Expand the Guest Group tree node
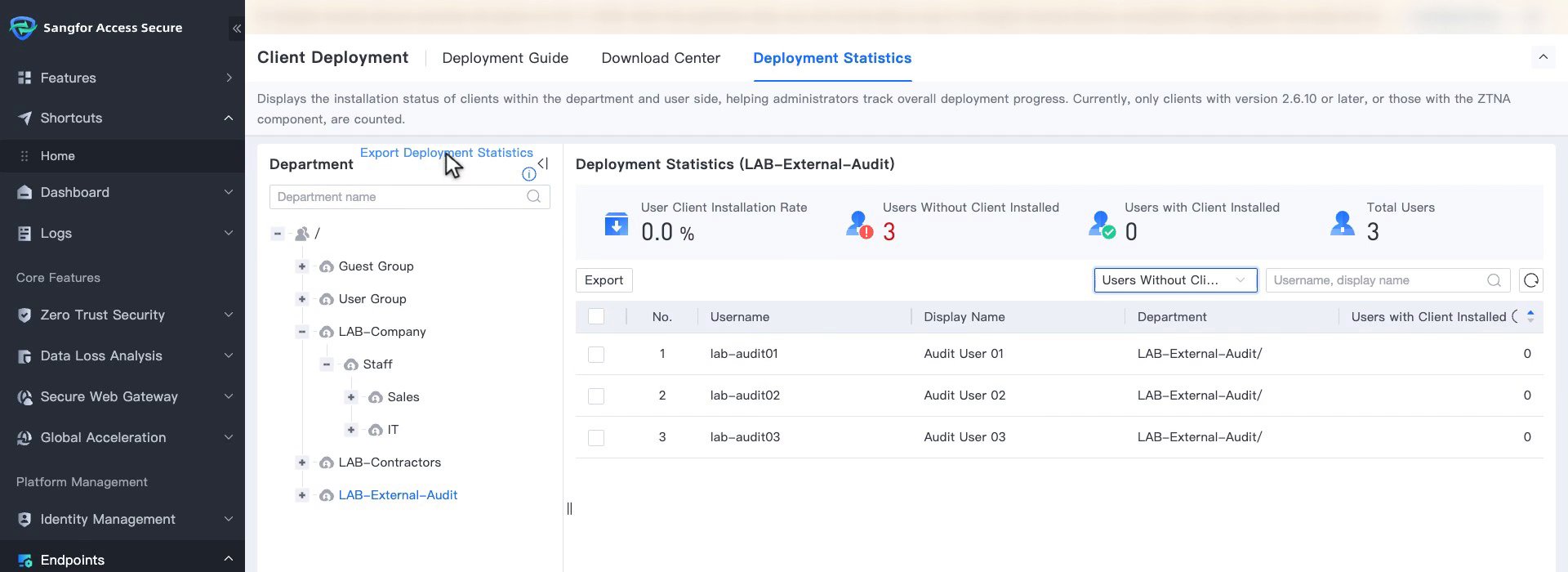Image resolution: width=1568 pixels, height=572 pixels. 302,266
